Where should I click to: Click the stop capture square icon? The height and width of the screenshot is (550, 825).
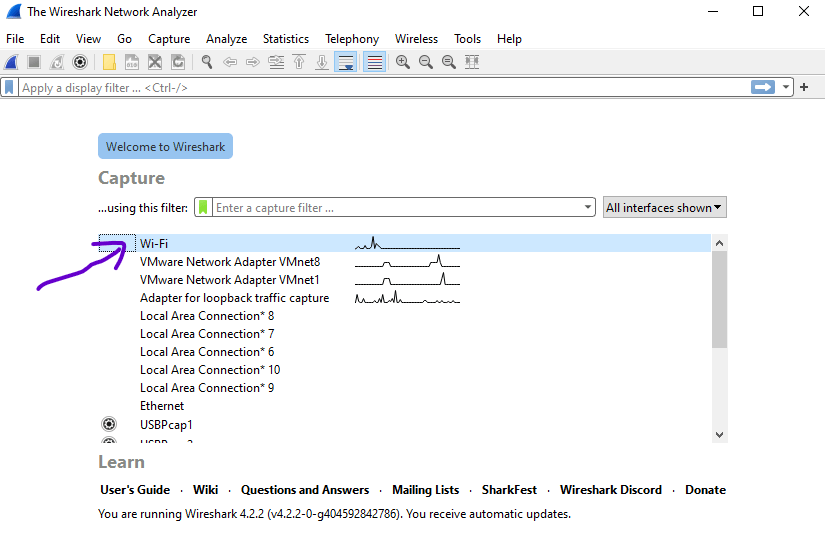pos(34,62)
